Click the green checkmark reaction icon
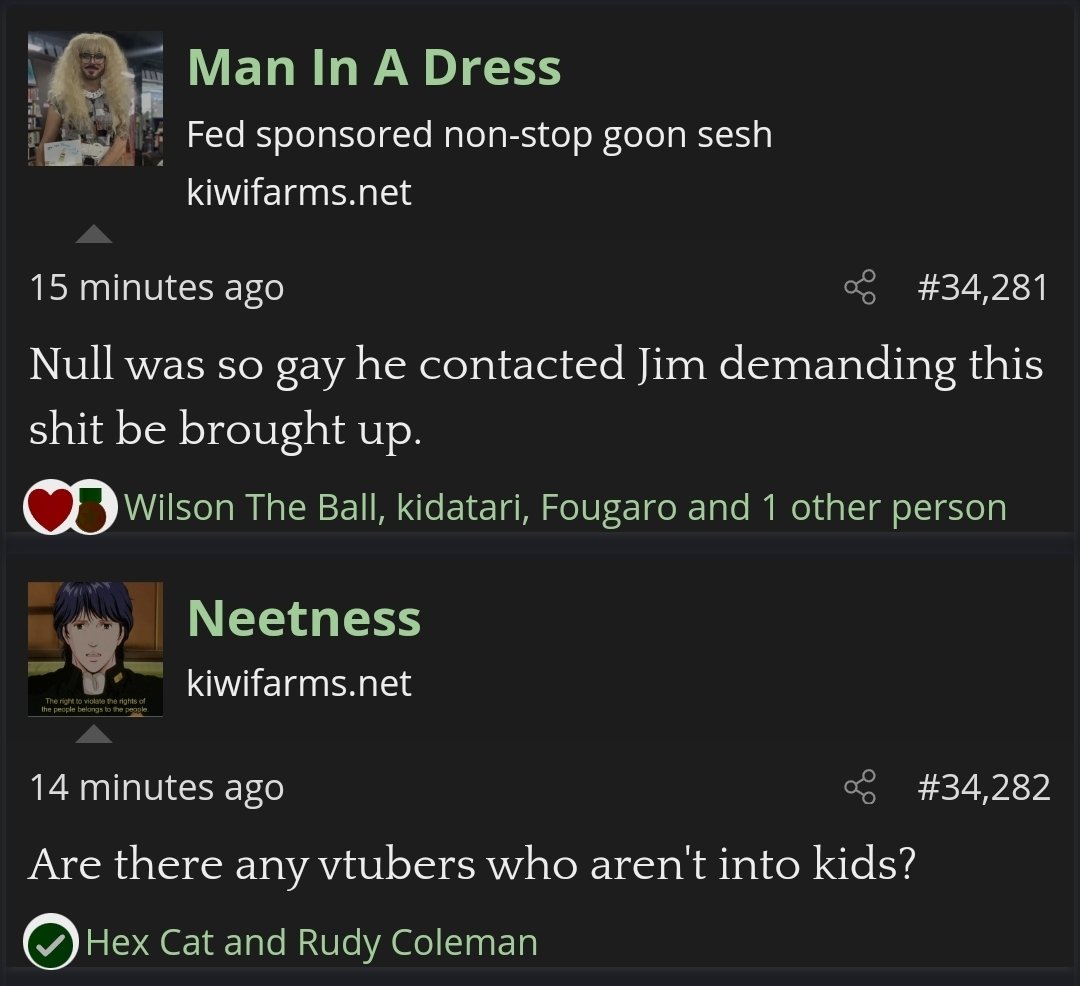The image size is (1080, 986). (51, 943)
